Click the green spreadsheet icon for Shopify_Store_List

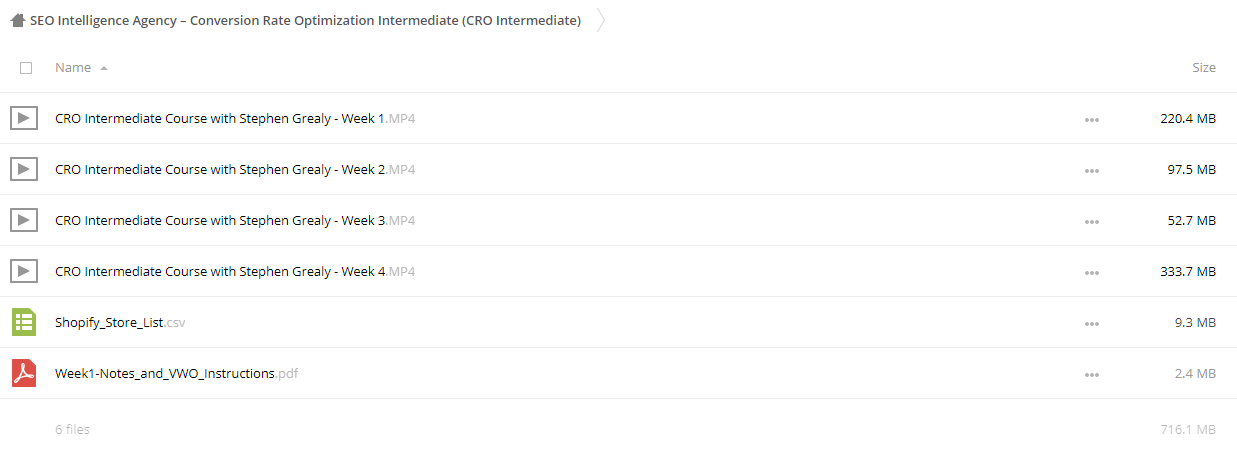pyautogui.click(x=24, y=322)
